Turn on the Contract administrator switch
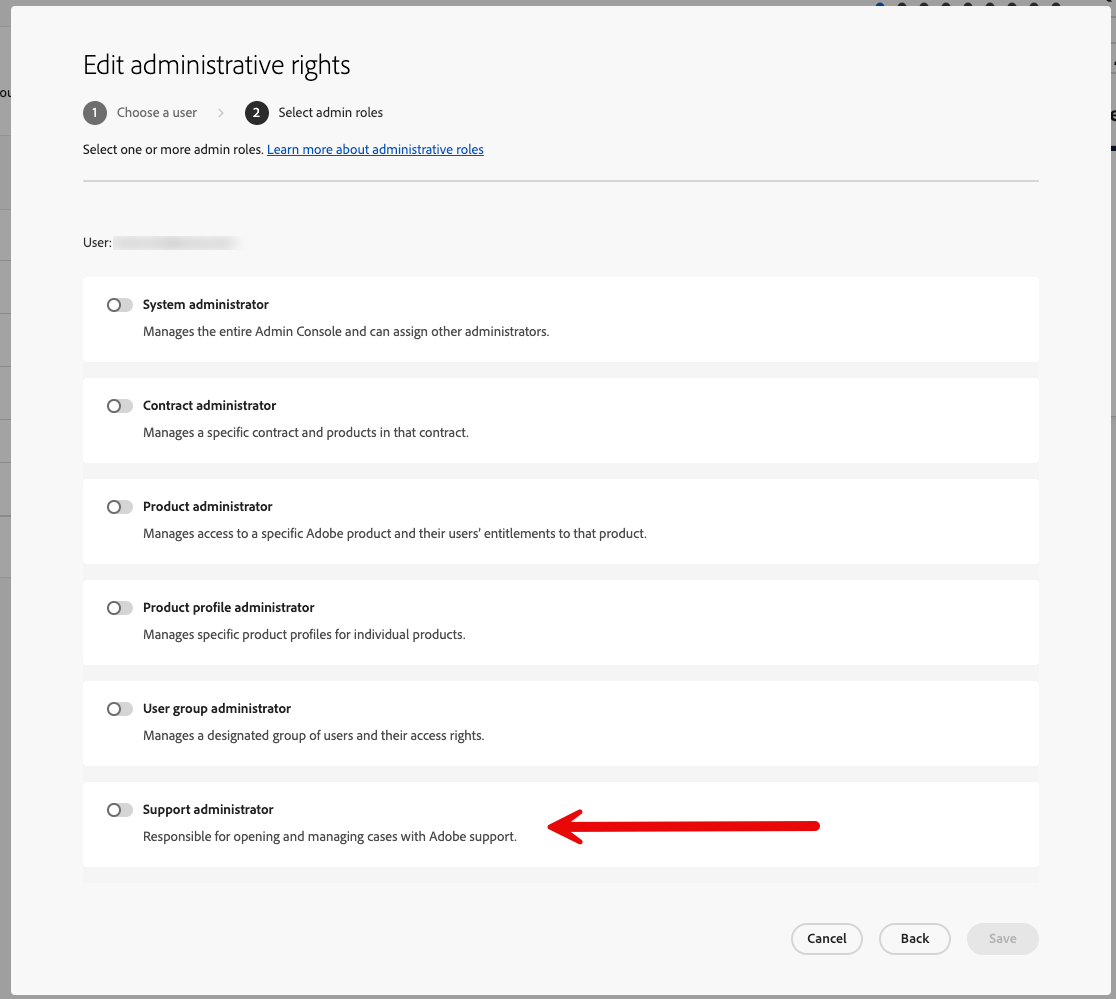The width and height of the screenshot is (1116, 999). (119, 406)
